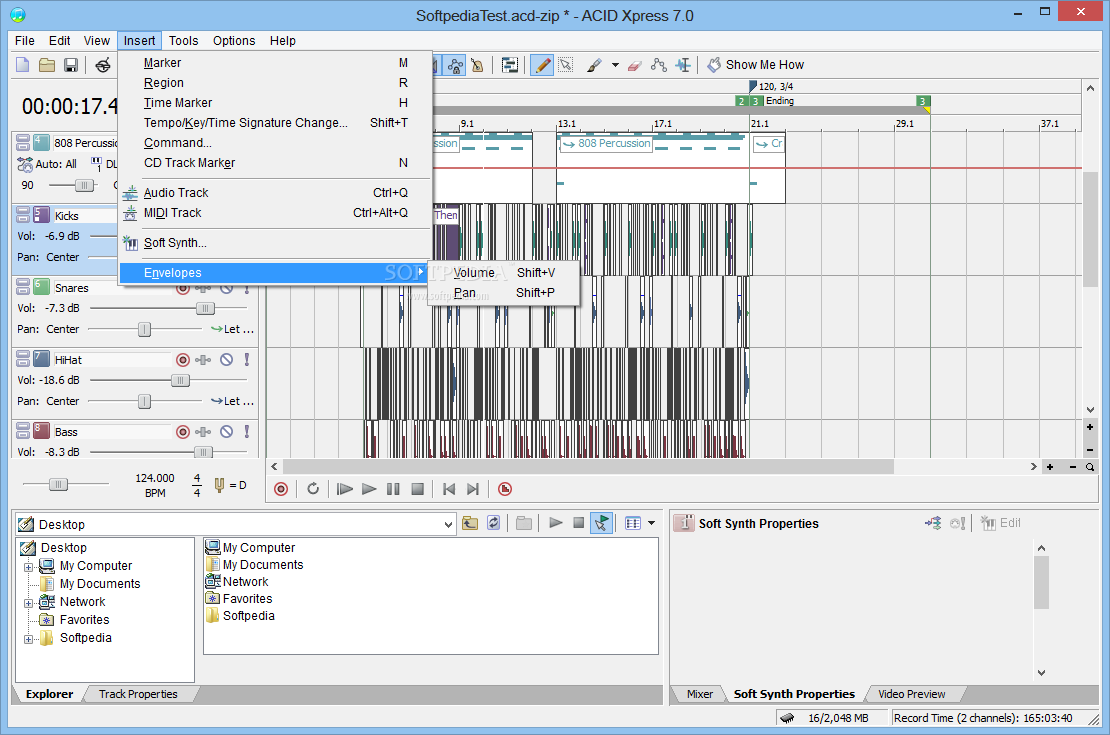The height and width of the screenshot is (735, 1110).
Task: Open HiHat track FX icon
Action: click(204, 360)
